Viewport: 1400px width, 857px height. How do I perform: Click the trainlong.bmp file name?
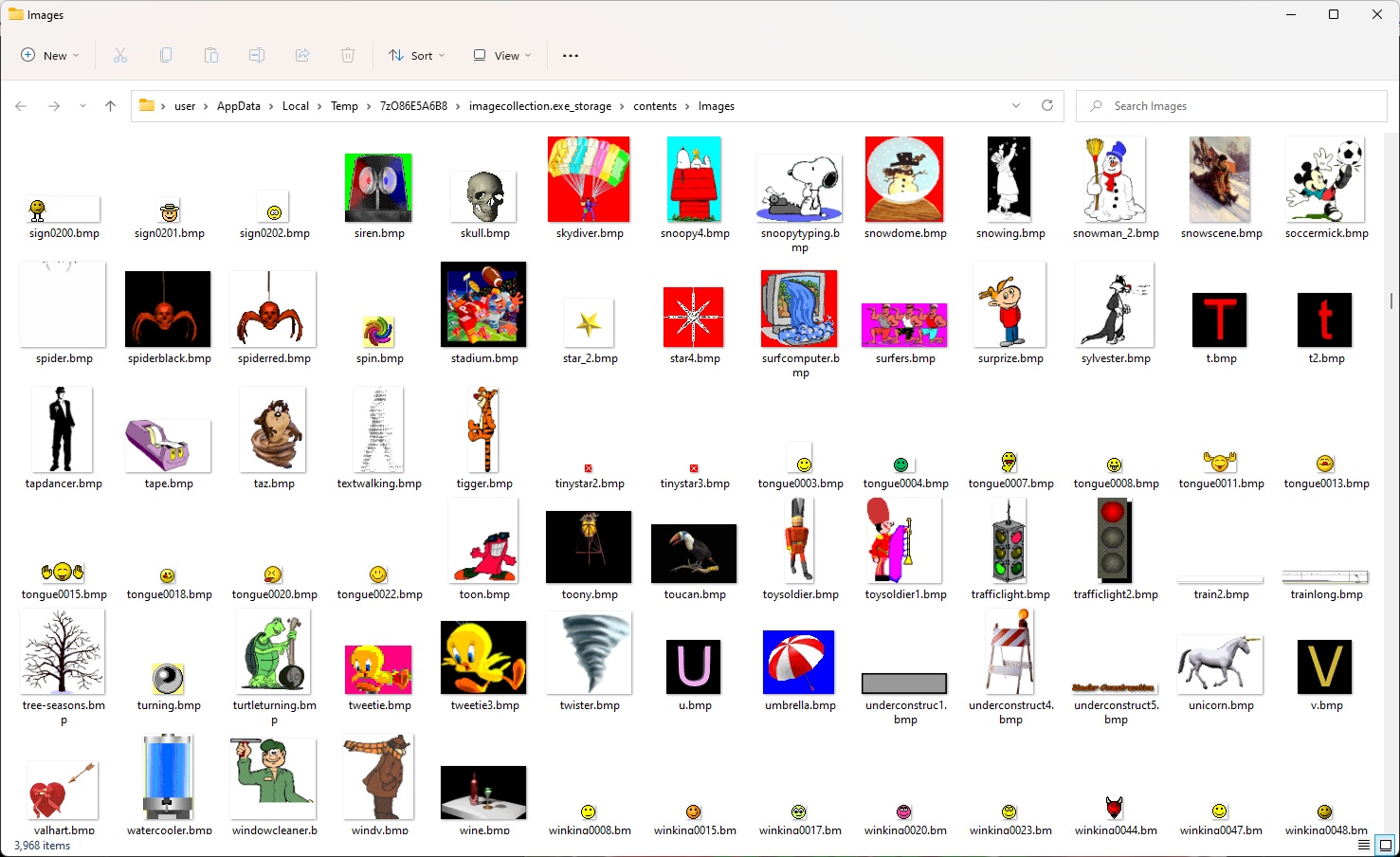pos(1326,594)
